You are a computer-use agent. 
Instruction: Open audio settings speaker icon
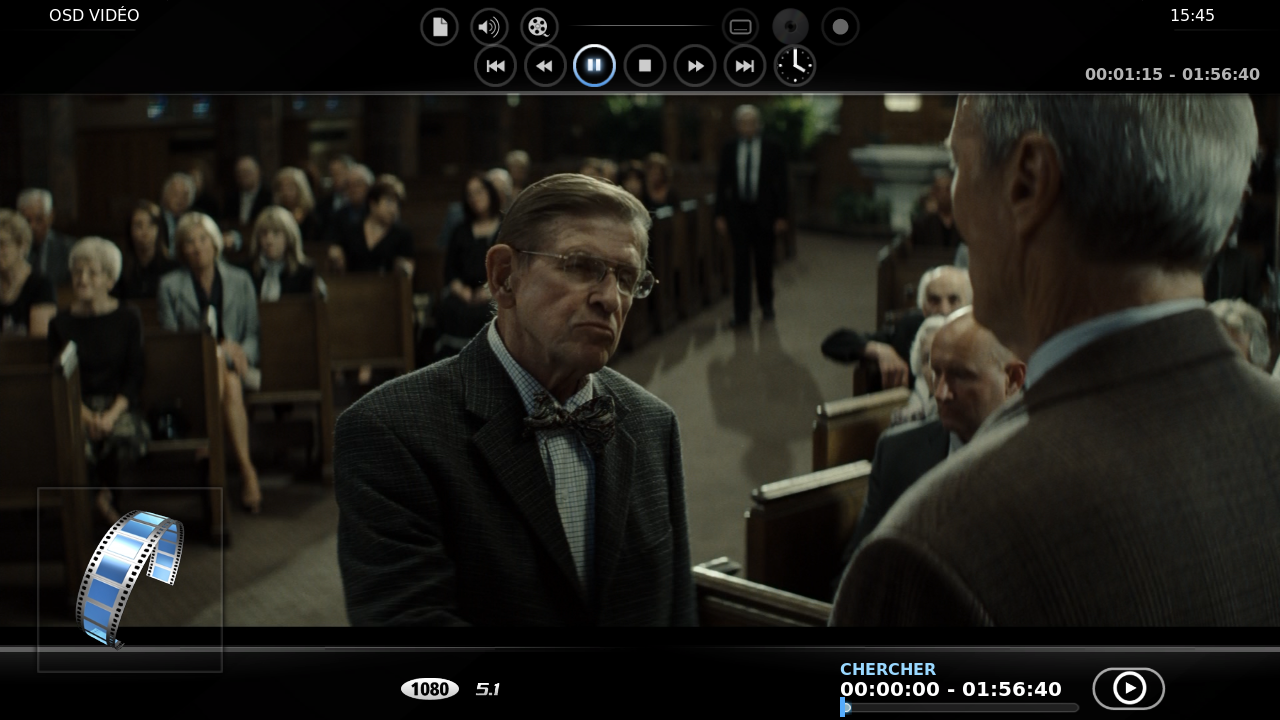(489, 27)
